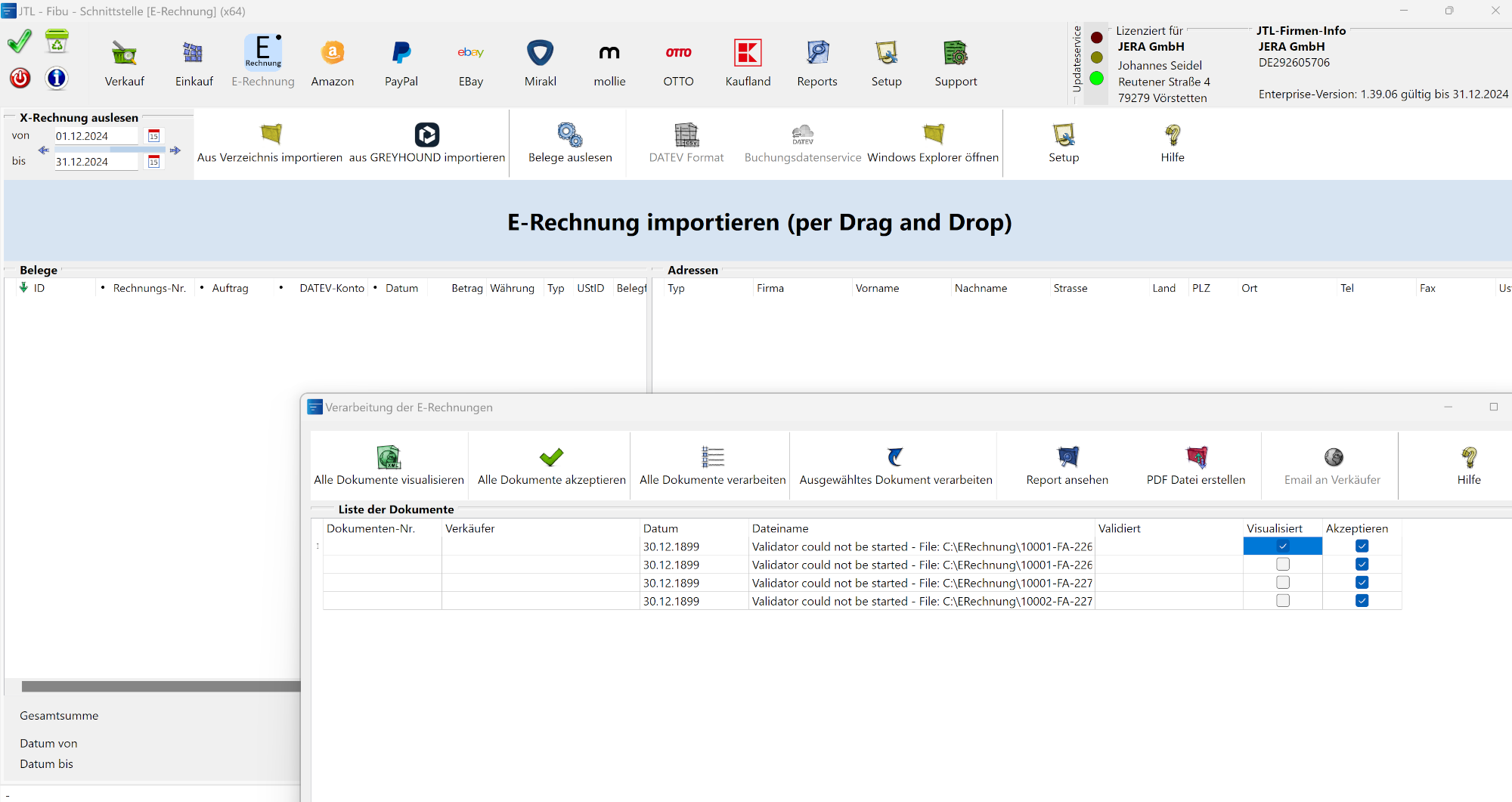Switch to the Verkauf module
The height and width of the screenshot is (802, 1512).
coord(124,62)
